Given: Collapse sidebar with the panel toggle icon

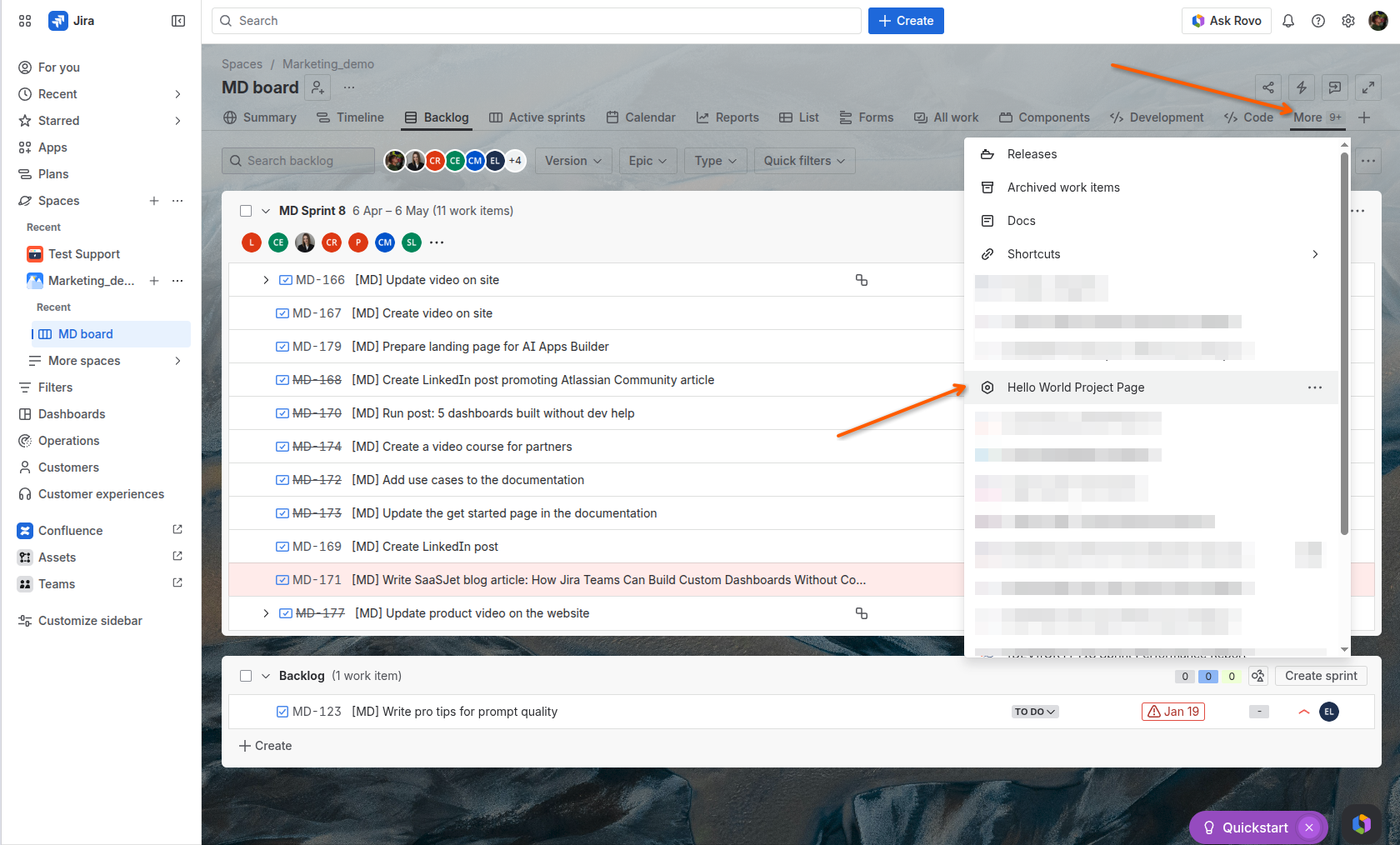Looking at the screenshot, I should (x=178, y=21).
